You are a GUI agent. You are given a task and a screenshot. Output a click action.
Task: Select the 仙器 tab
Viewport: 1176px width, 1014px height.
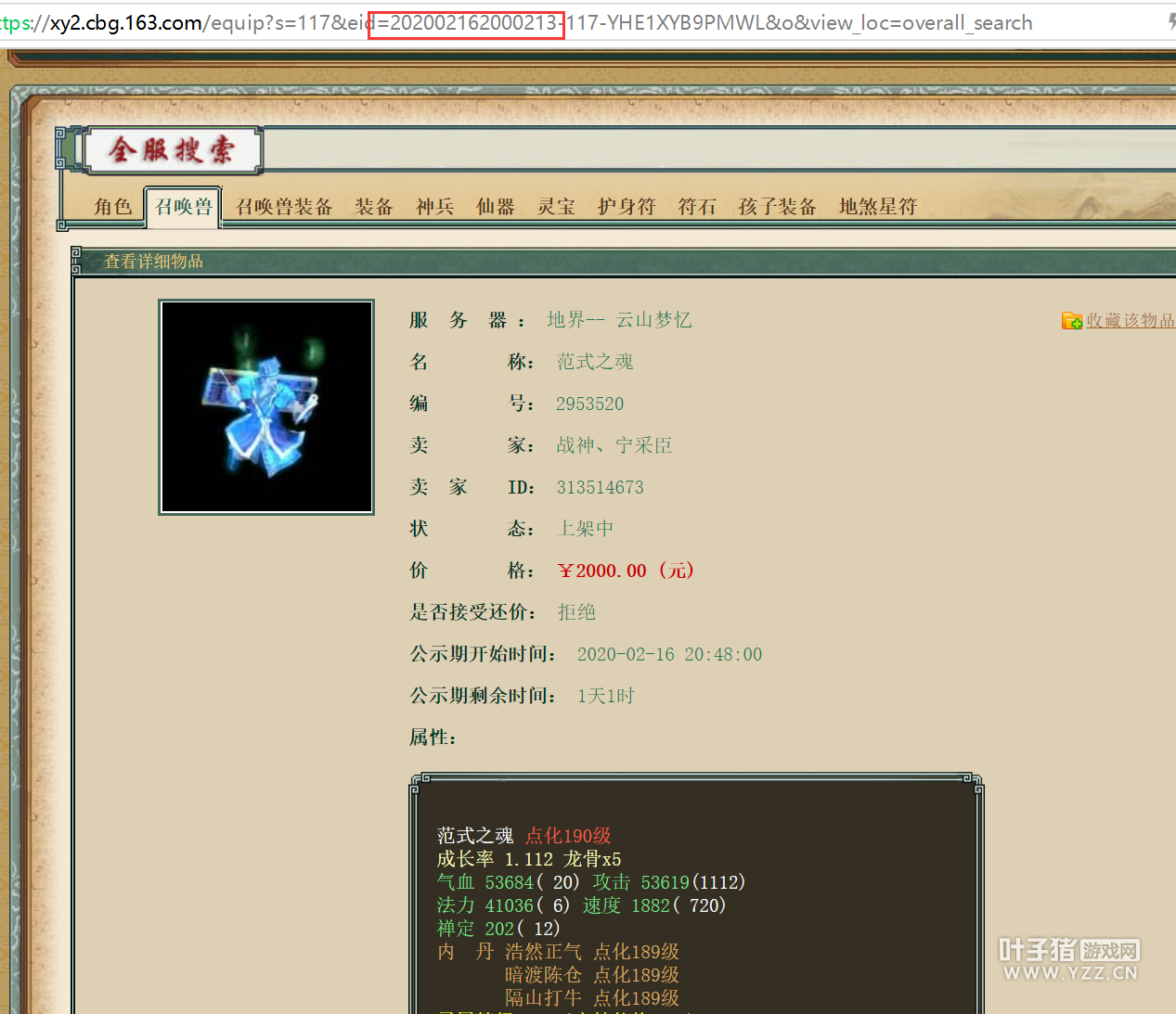pyautogui.click(x=495, y=207)
